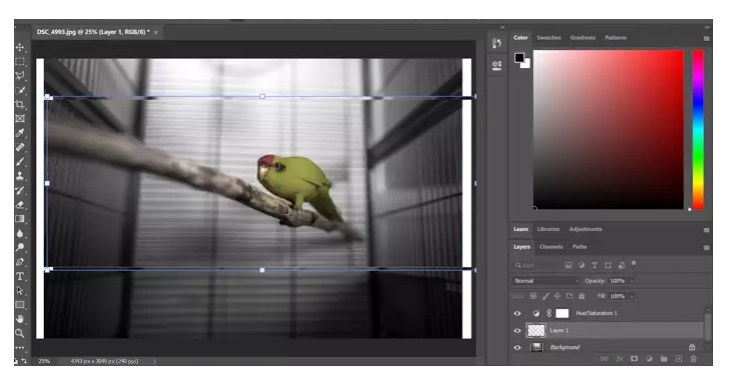Select the Crop tool
Screen dimensions: 729x380
click(x=20, y=104)
